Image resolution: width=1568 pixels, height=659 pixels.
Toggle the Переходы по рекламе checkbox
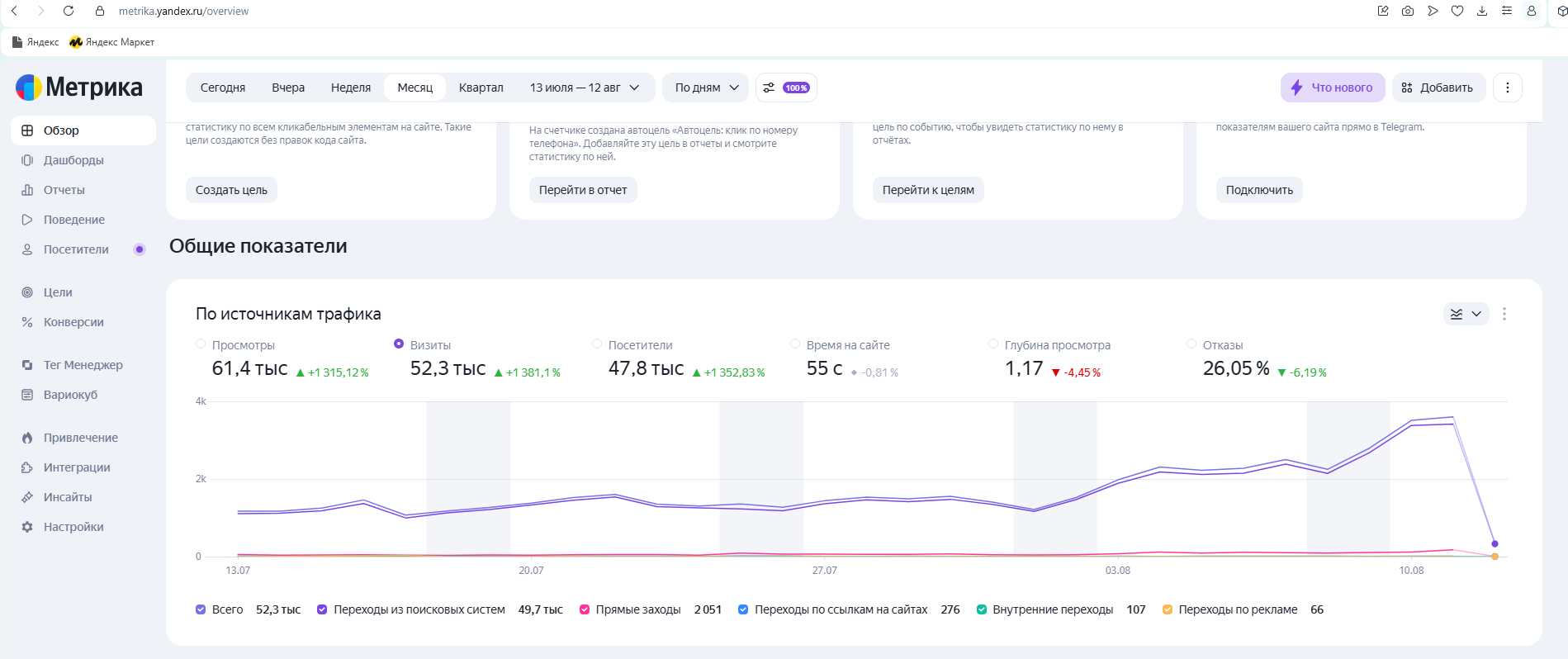coord(1168,609)
